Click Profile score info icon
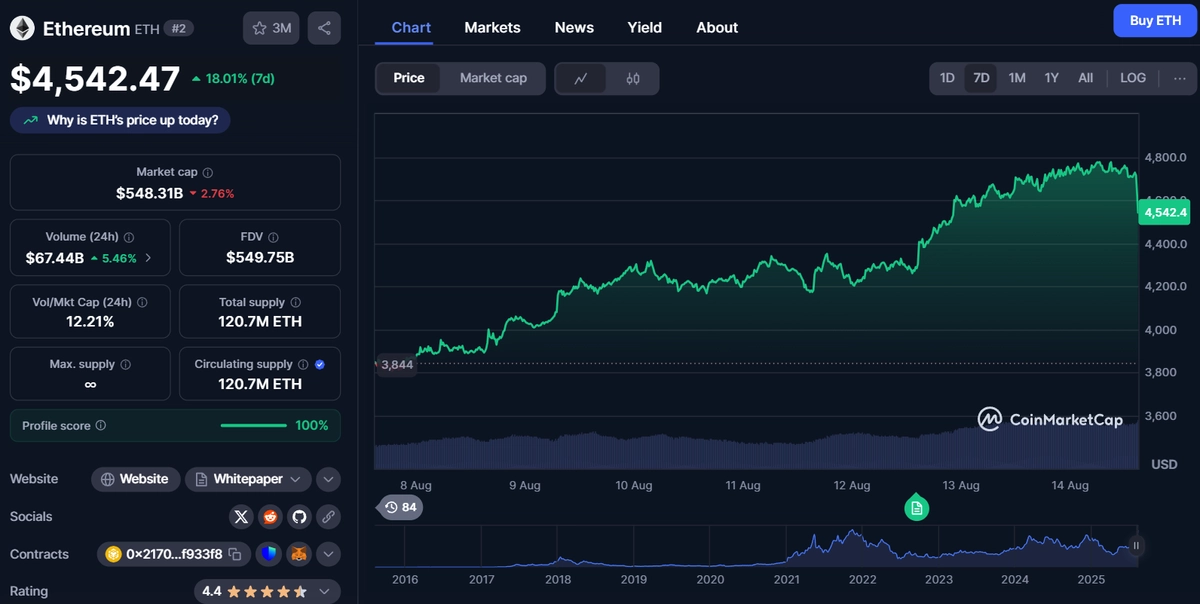The image size is (1200, 604). point(101,425)
